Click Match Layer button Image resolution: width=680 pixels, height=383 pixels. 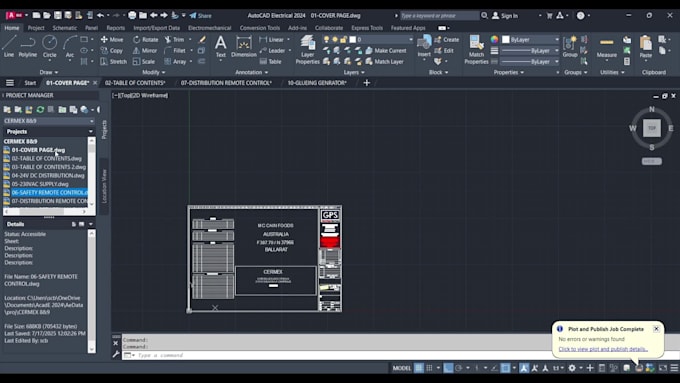point(384,62)
